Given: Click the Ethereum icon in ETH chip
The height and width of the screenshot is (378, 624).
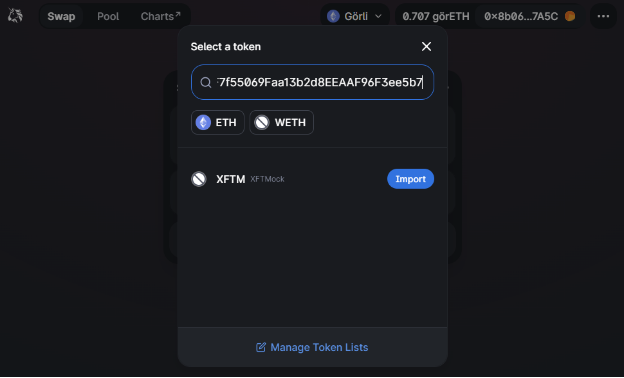Looking at the screenshot, I should point(203,123).
